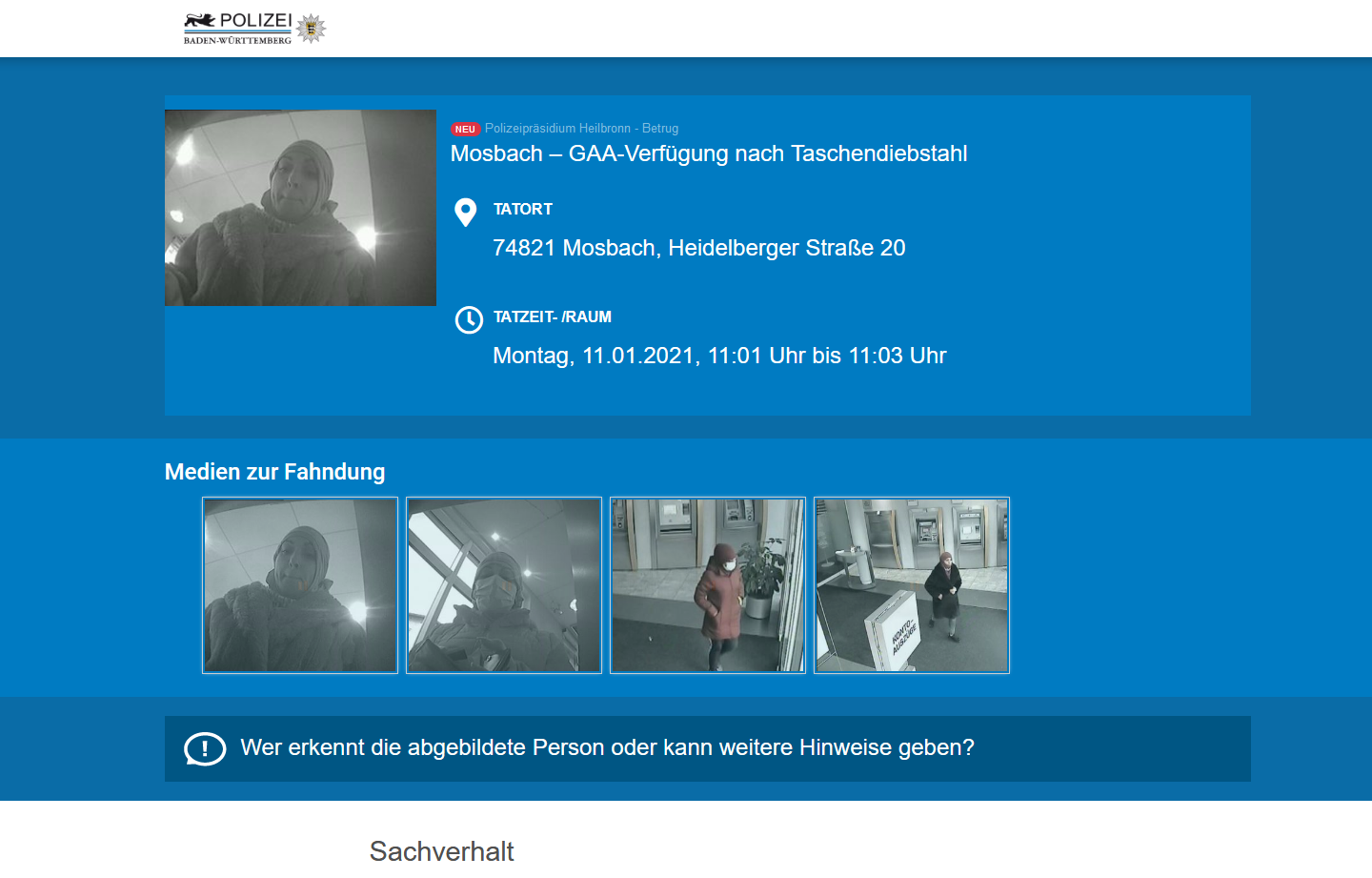Screen dimensions: 1372x878
Task: Open second thumbnail showing person with face mask
Action: pos(504,585)
